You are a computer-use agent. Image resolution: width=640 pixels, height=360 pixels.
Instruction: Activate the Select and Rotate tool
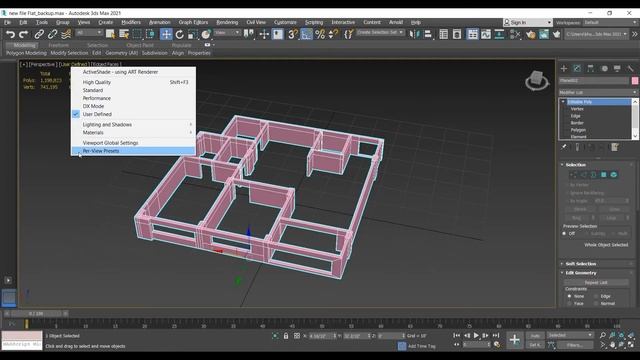[x=180, y=34]
